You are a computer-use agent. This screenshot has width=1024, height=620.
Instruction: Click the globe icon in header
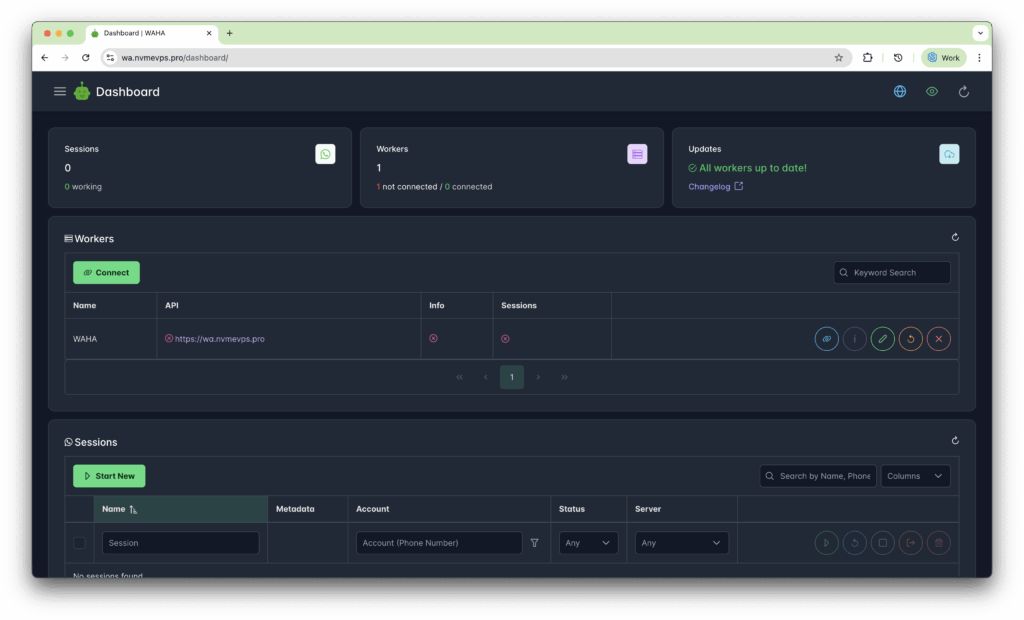tap(900, 92)
